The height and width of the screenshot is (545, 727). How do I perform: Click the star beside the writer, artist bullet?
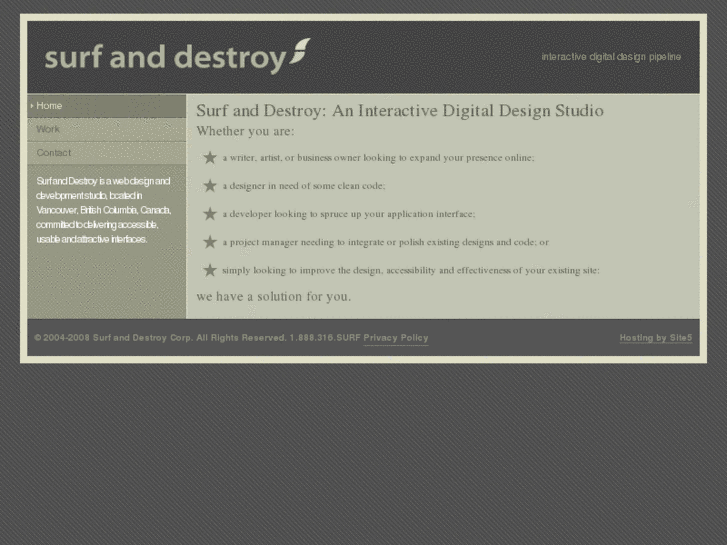pos(210,158)
